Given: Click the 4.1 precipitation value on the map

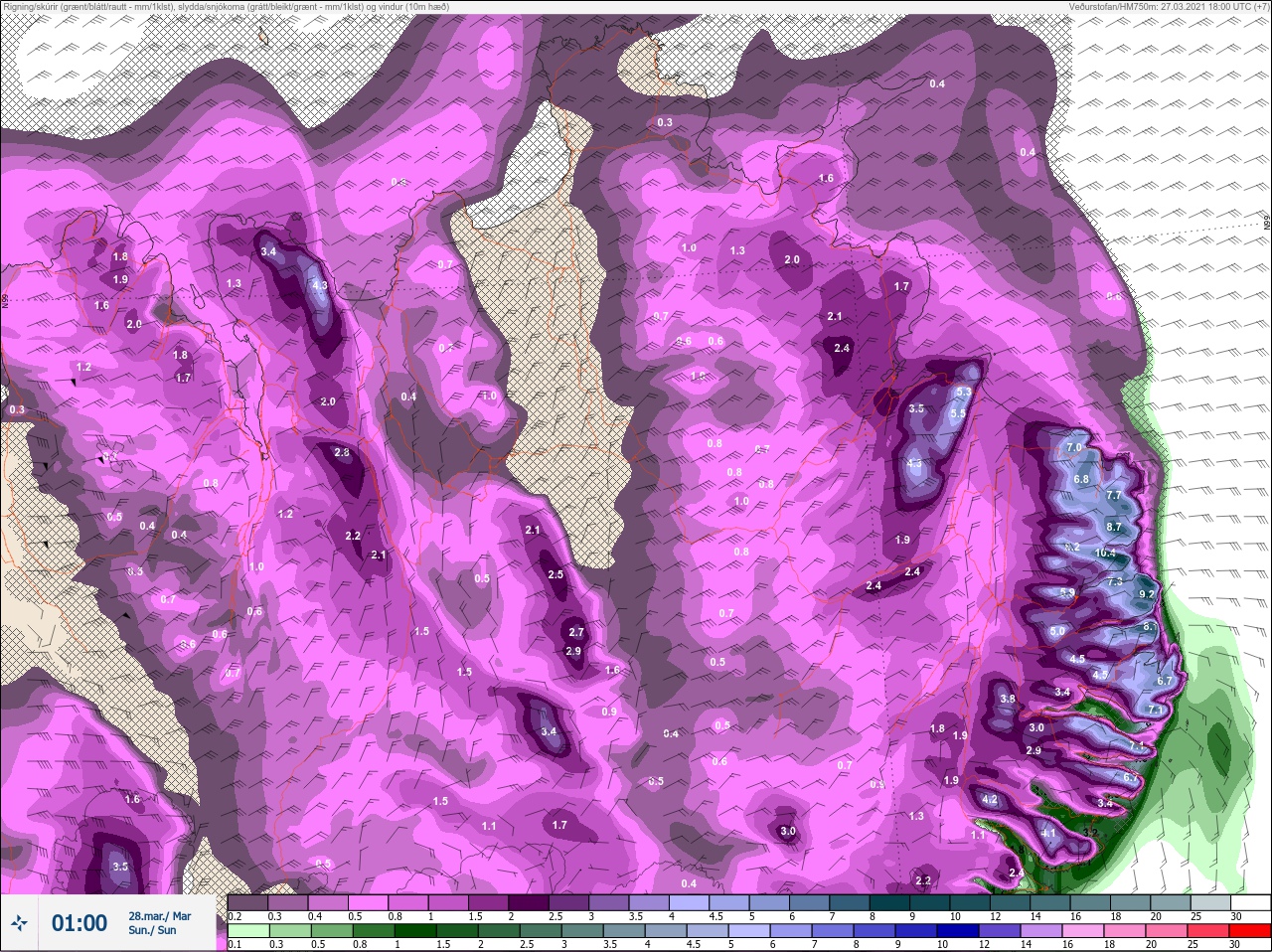Looking at the screenshot, I should pyautogui.click(x=1048, y=833).
